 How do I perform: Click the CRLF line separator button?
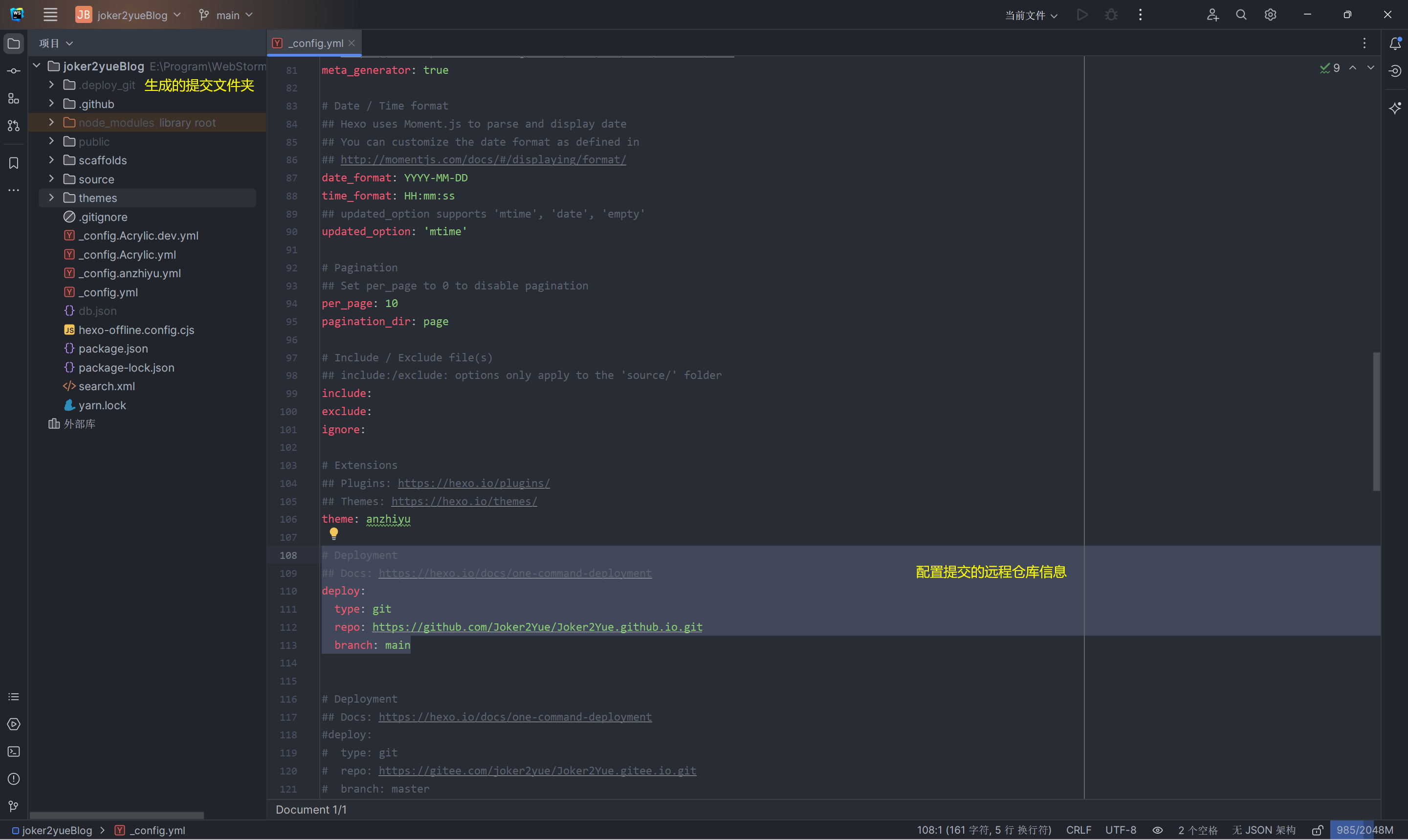click(x=1078, y=830)
